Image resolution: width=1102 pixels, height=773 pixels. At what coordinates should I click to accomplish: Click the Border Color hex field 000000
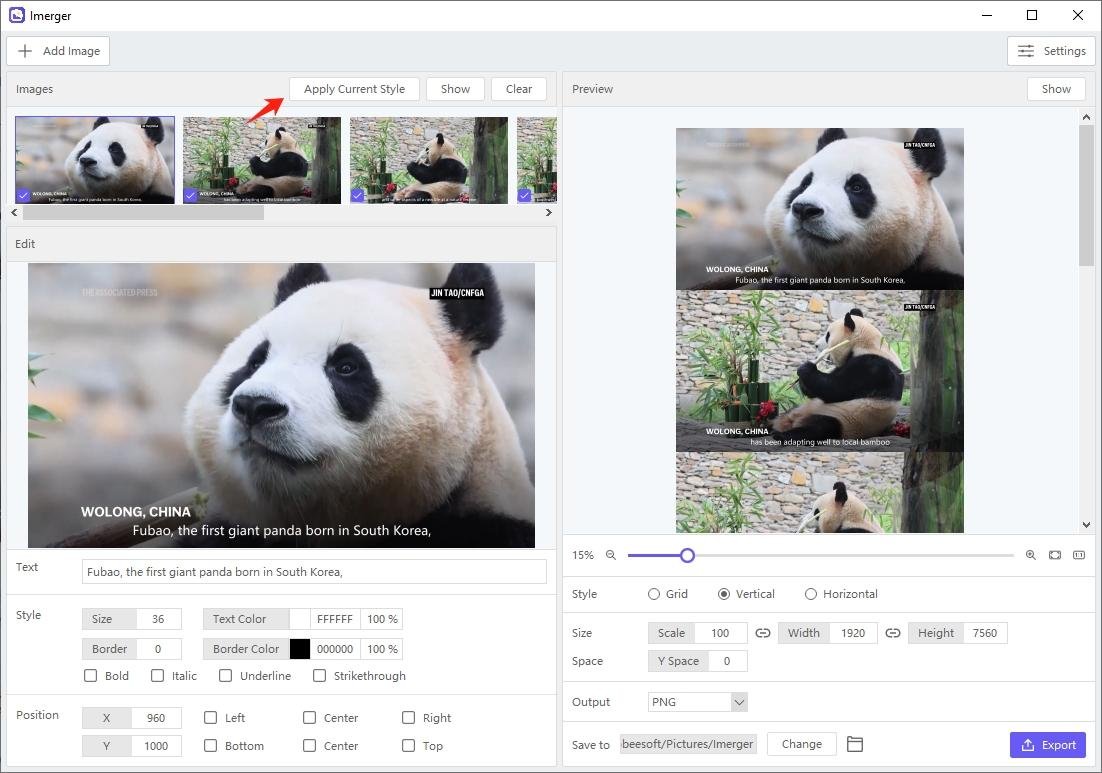335,649
